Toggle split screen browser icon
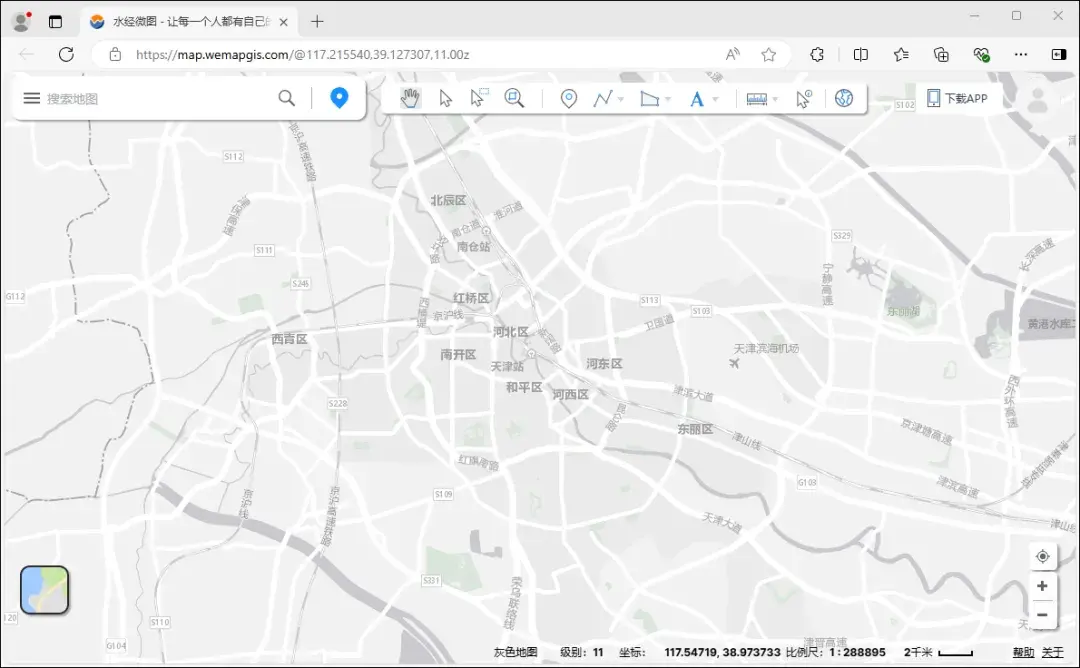 (x=860, y=54)
